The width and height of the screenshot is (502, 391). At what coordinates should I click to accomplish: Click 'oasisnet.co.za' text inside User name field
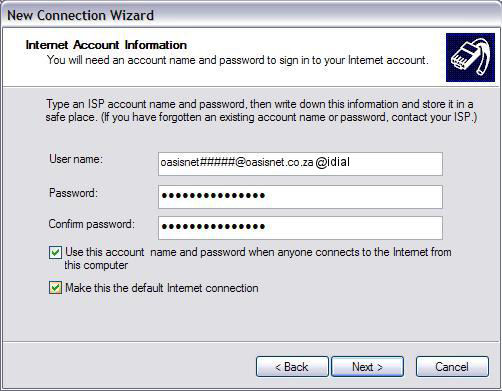coord(279,162)
